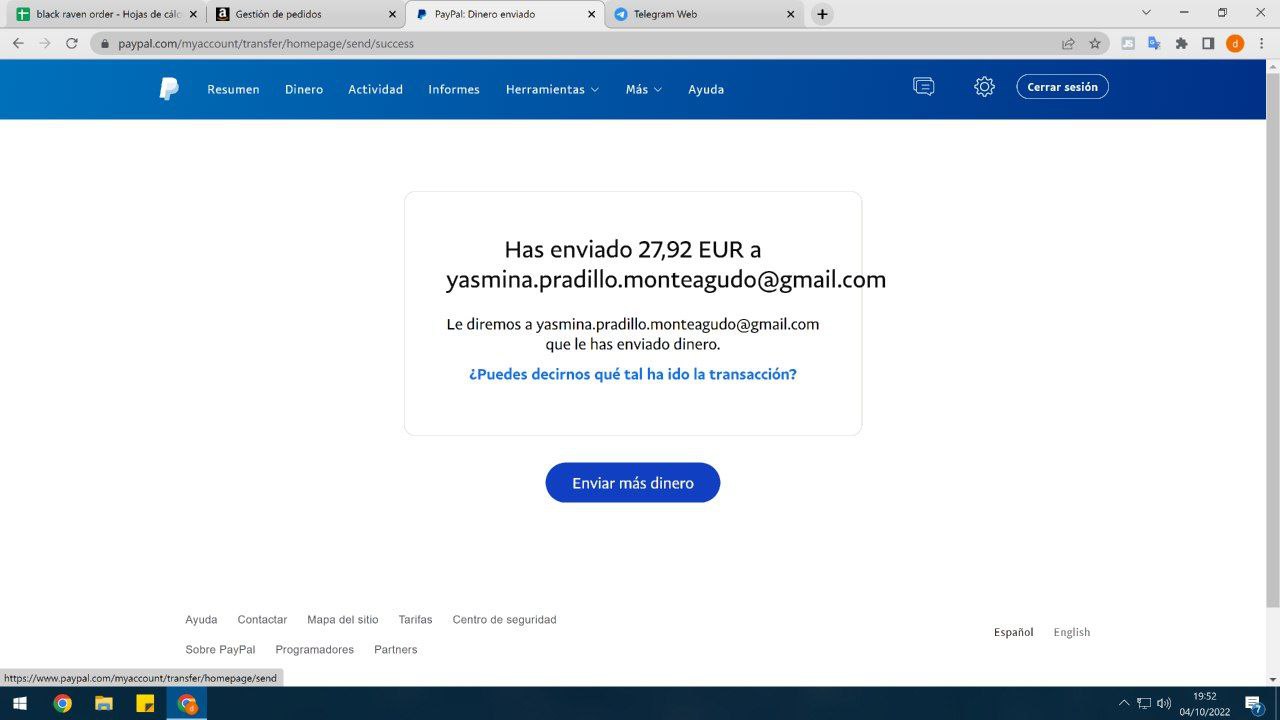Click the PayPal logo in the header
The width and height of the screenshot is (1280, 720).
coord(169,89)
